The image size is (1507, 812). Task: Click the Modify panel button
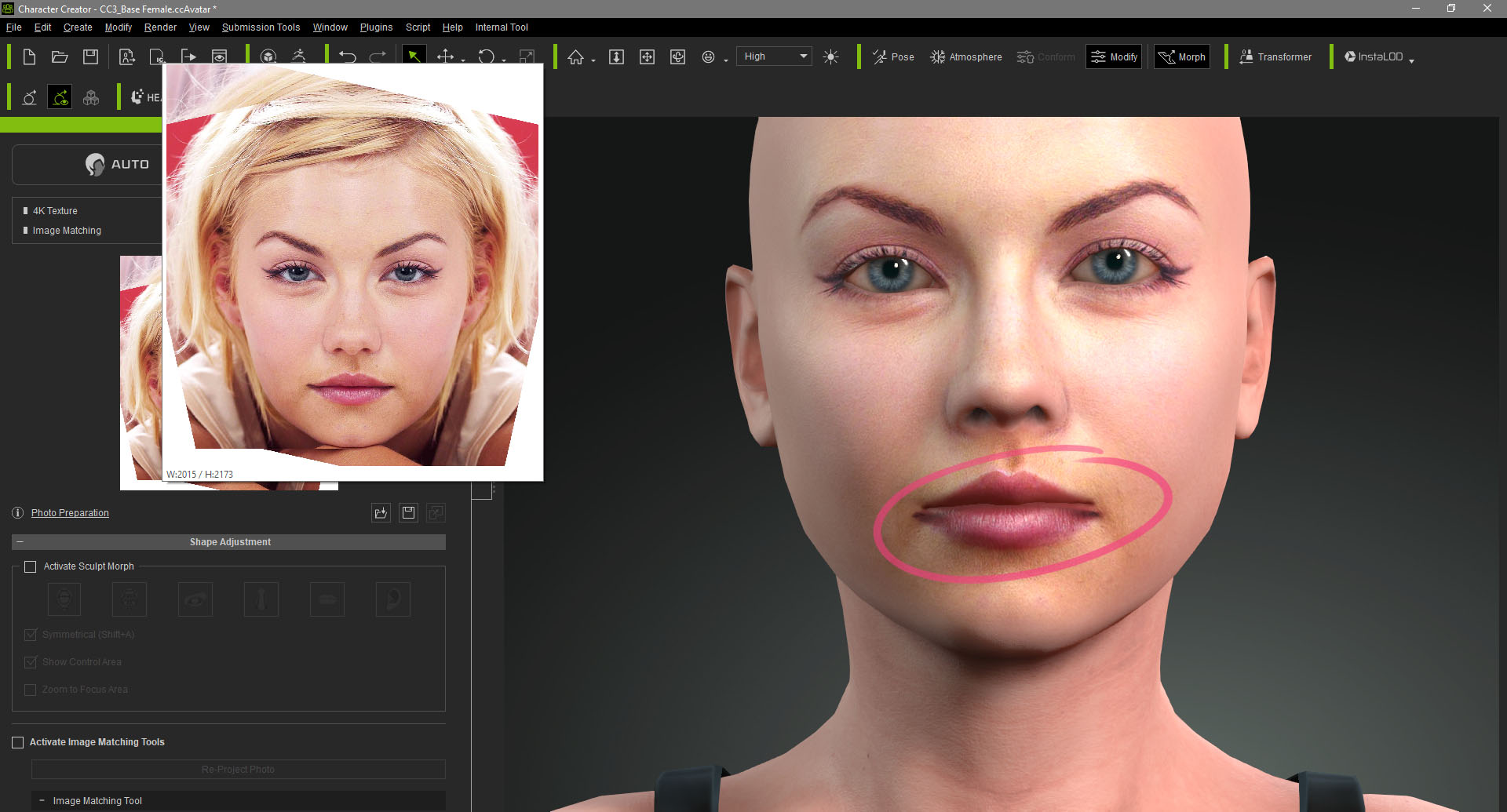(1114, 56)
